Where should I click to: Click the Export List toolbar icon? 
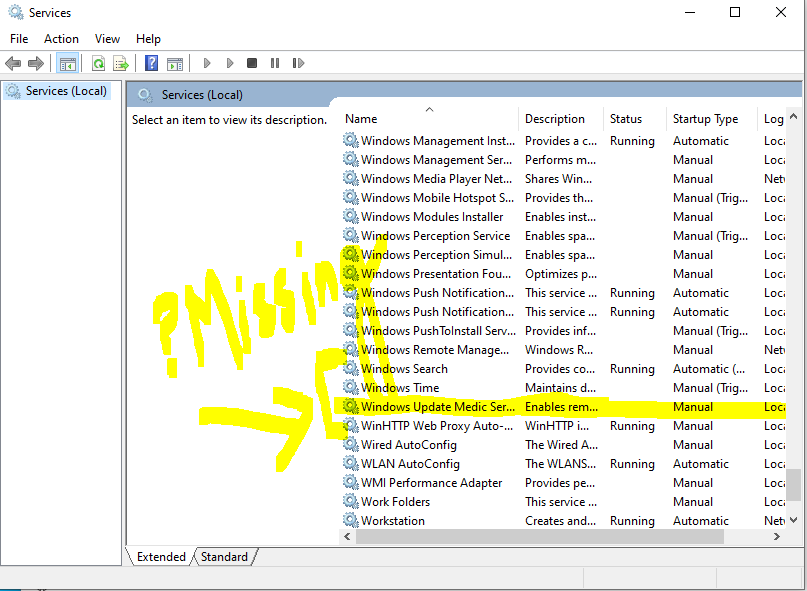[x=121, y=63]
